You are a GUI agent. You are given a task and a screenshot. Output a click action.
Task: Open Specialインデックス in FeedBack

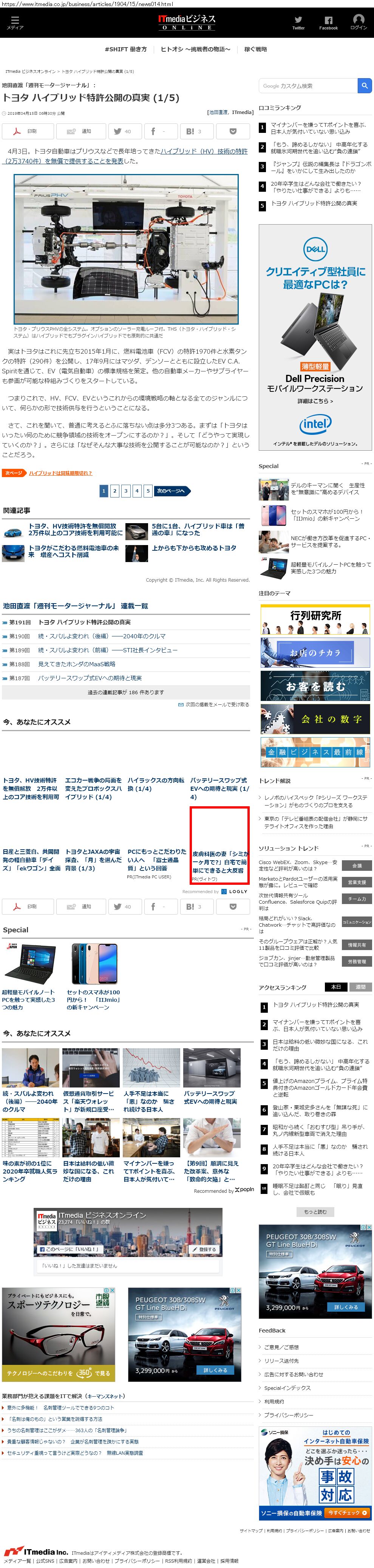[x=287, y=1388]
